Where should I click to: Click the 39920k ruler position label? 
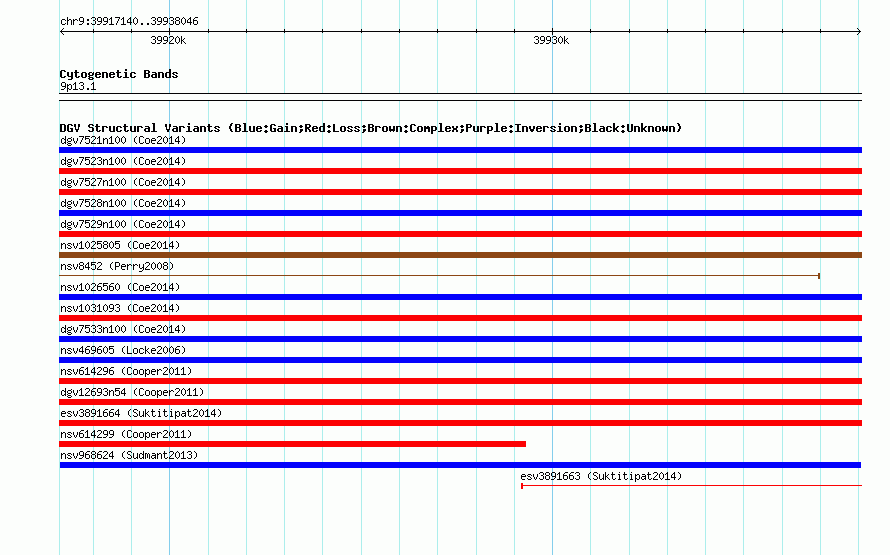point(168,40)
